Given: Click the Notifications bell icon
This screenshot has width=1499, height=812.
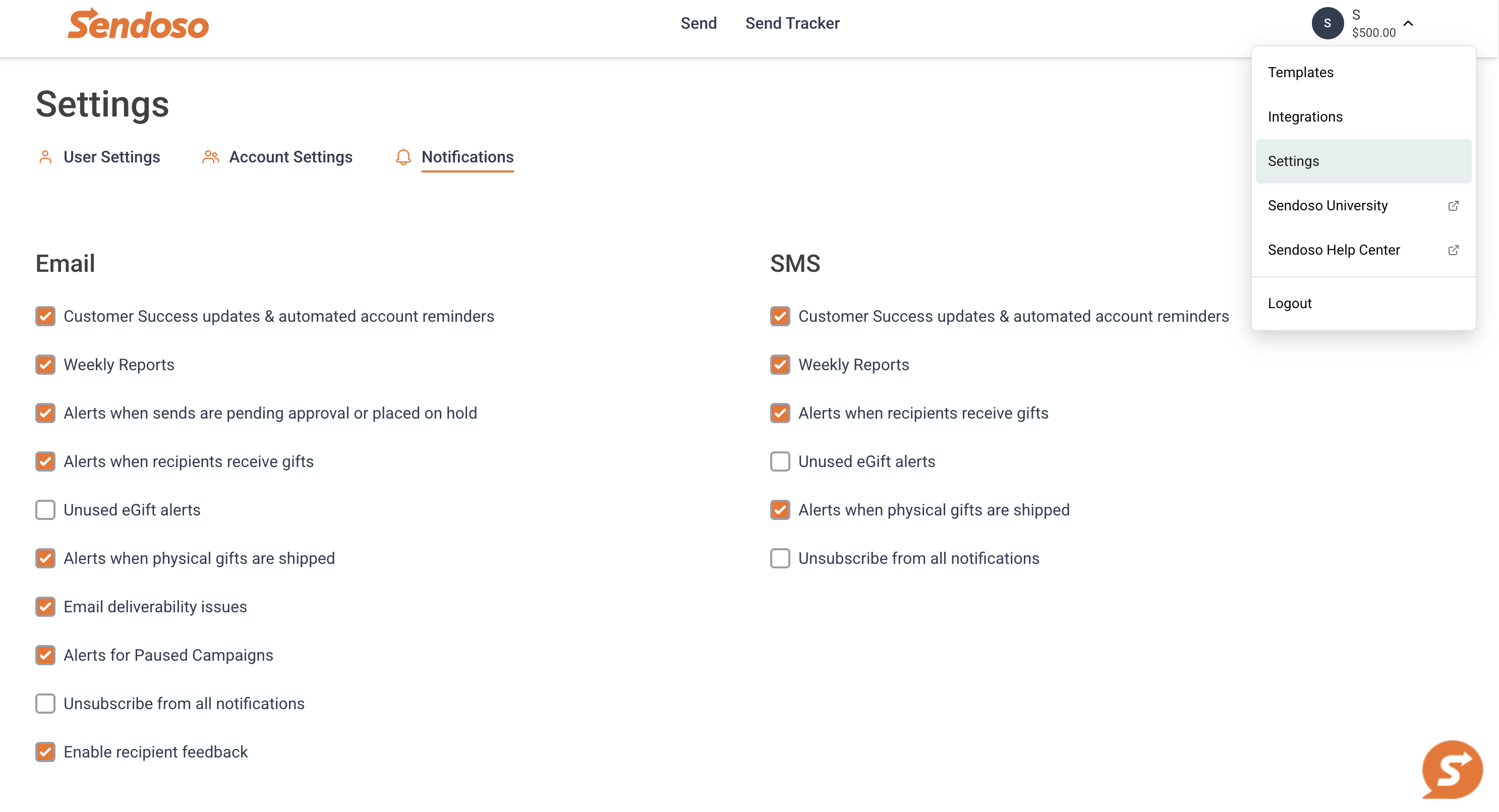Looking at the screenshot, I should click(x=403, y=157).
